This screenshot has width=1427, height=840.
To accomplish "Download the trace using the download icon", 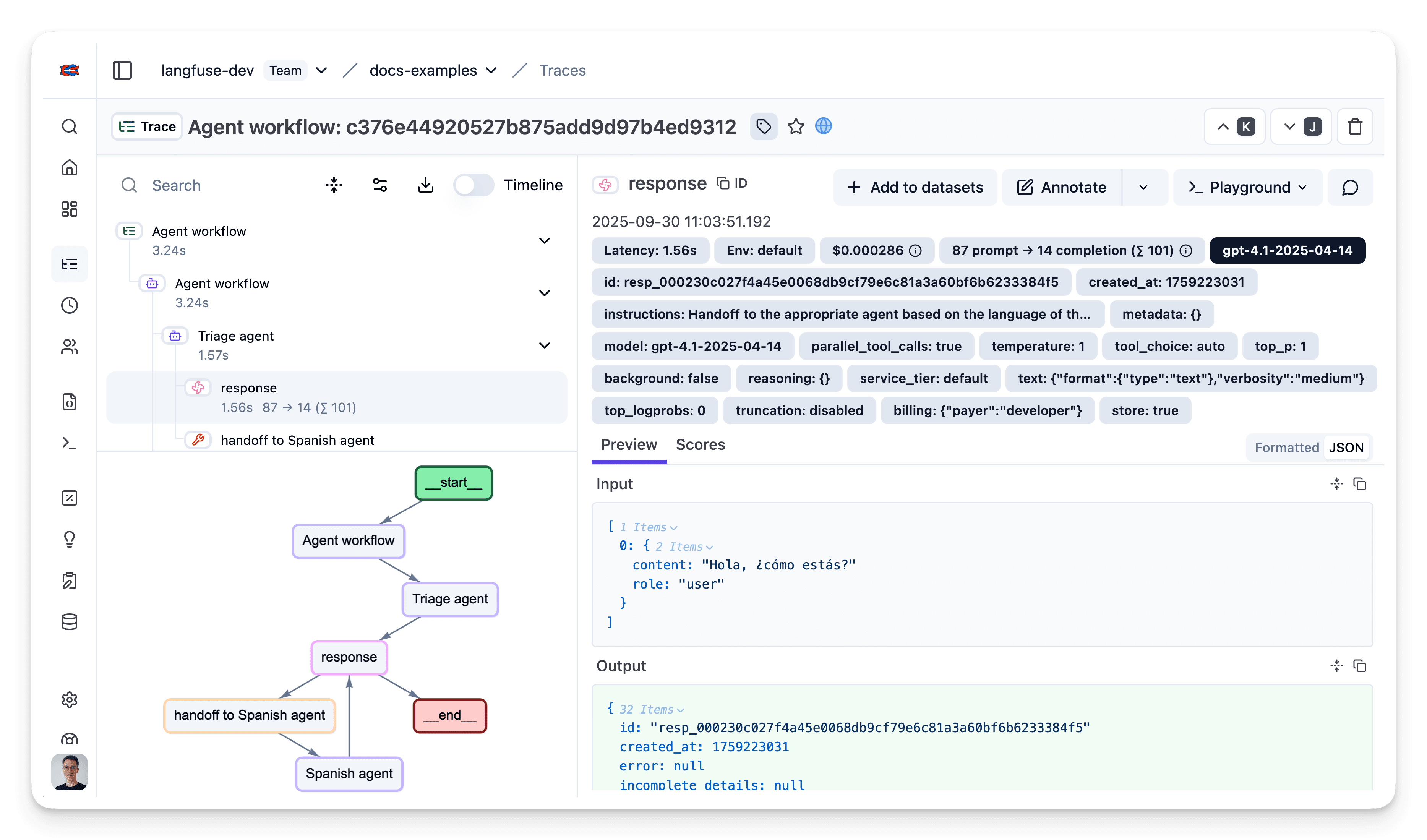I will [426, 185].
